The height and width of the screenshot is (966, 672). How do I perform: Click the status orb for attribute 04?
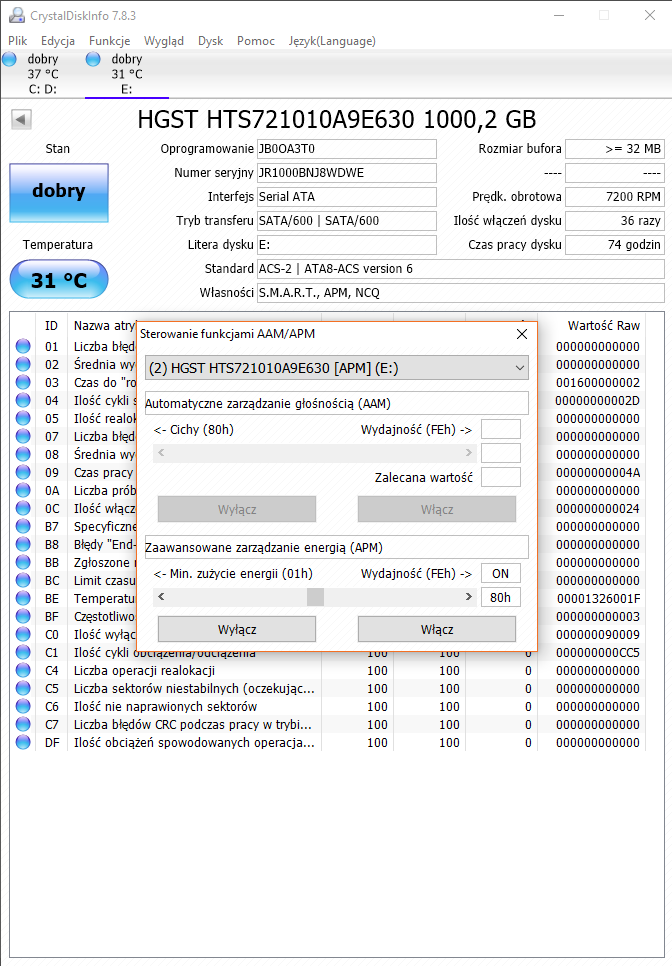23,400
